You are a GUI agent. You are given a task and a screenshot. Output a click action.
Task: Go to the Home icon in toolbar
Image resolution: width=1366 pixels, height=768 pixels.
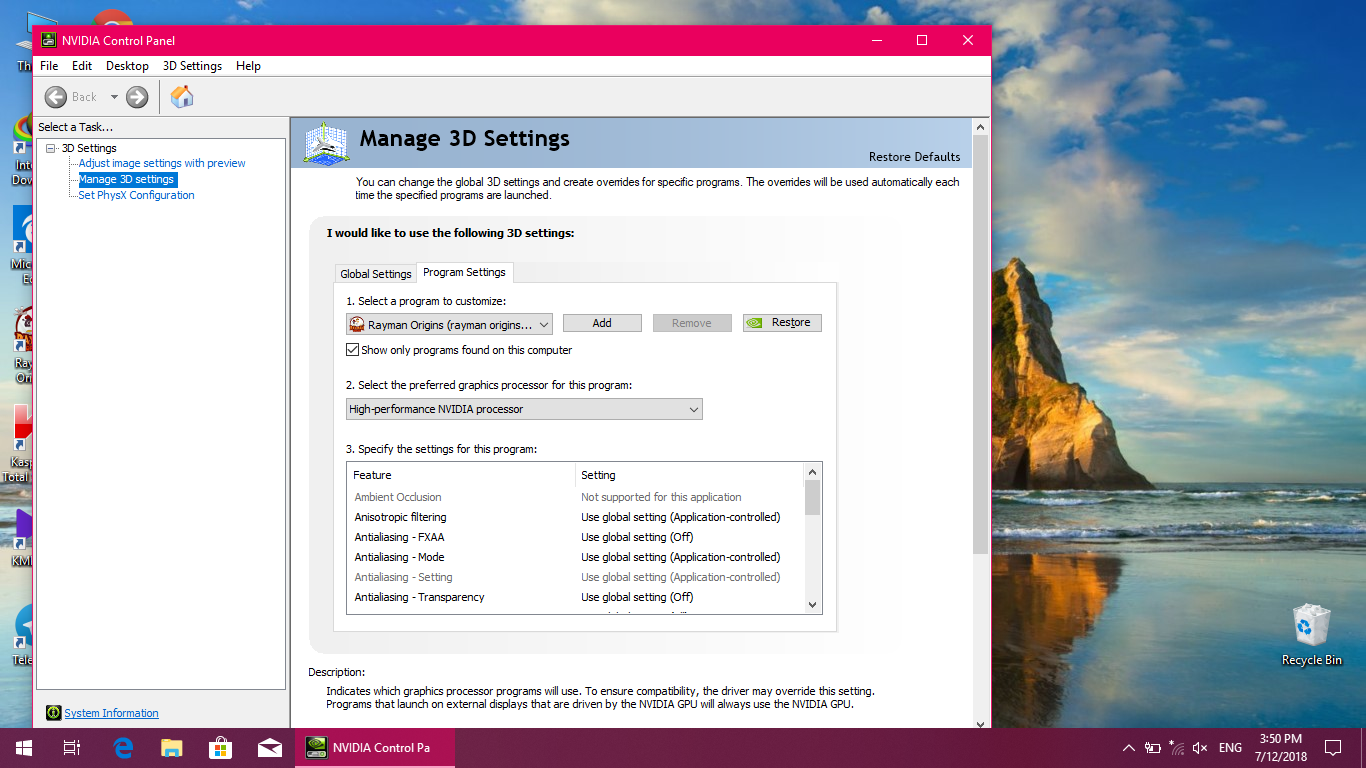tap(182, 97)
